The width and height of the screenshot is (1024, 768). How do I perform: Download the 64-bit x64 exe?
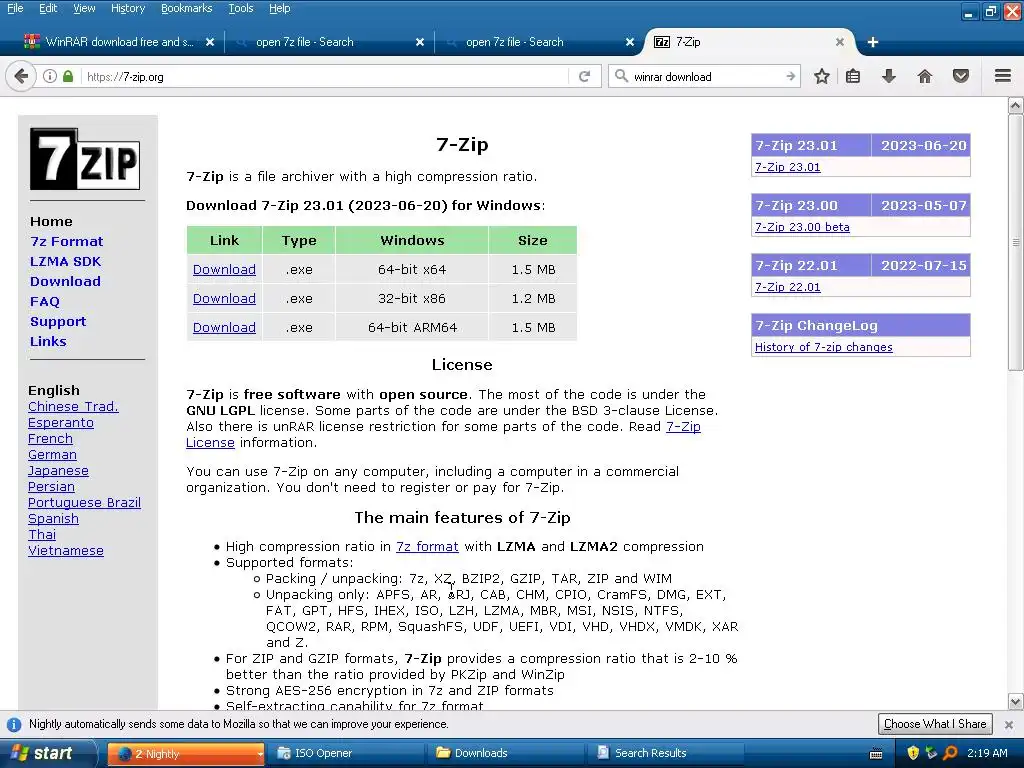(x=224, y=270)
